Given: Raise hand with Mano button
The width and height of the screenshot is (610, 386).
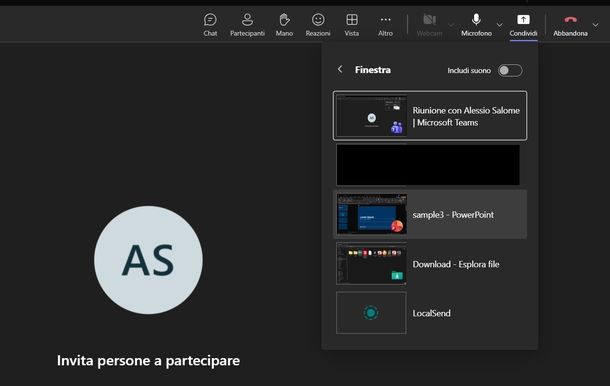Looking at the screenshot, I should click(x=284, y=25).
